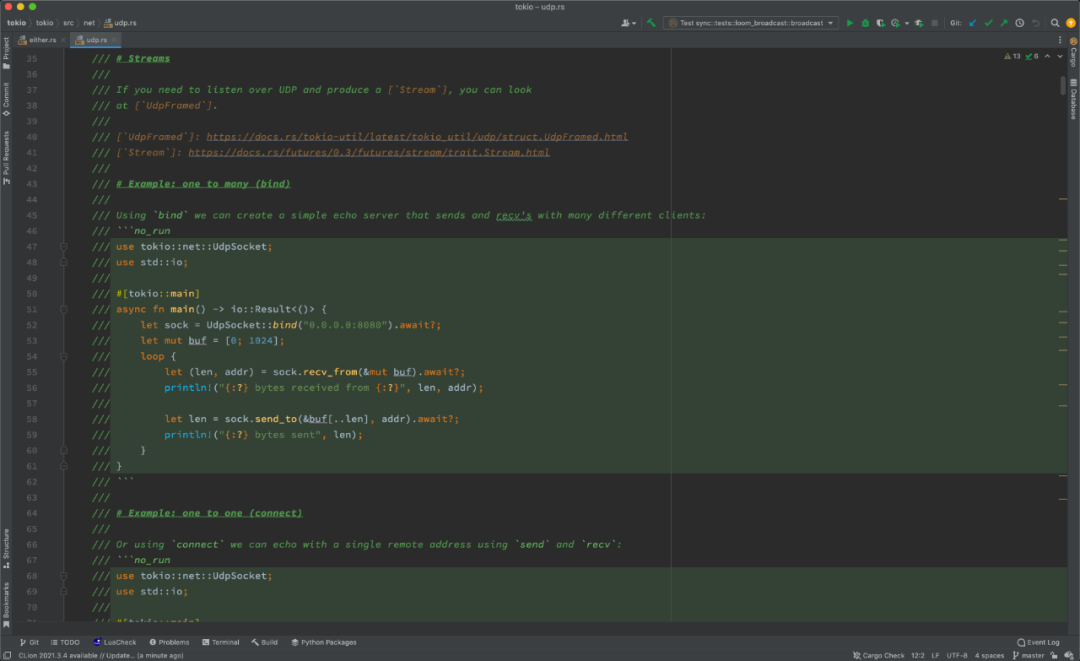The height and width of the screenshot is (661, 1080).
Task: Open the LuaCheck tool window
Action: point(115,642)
